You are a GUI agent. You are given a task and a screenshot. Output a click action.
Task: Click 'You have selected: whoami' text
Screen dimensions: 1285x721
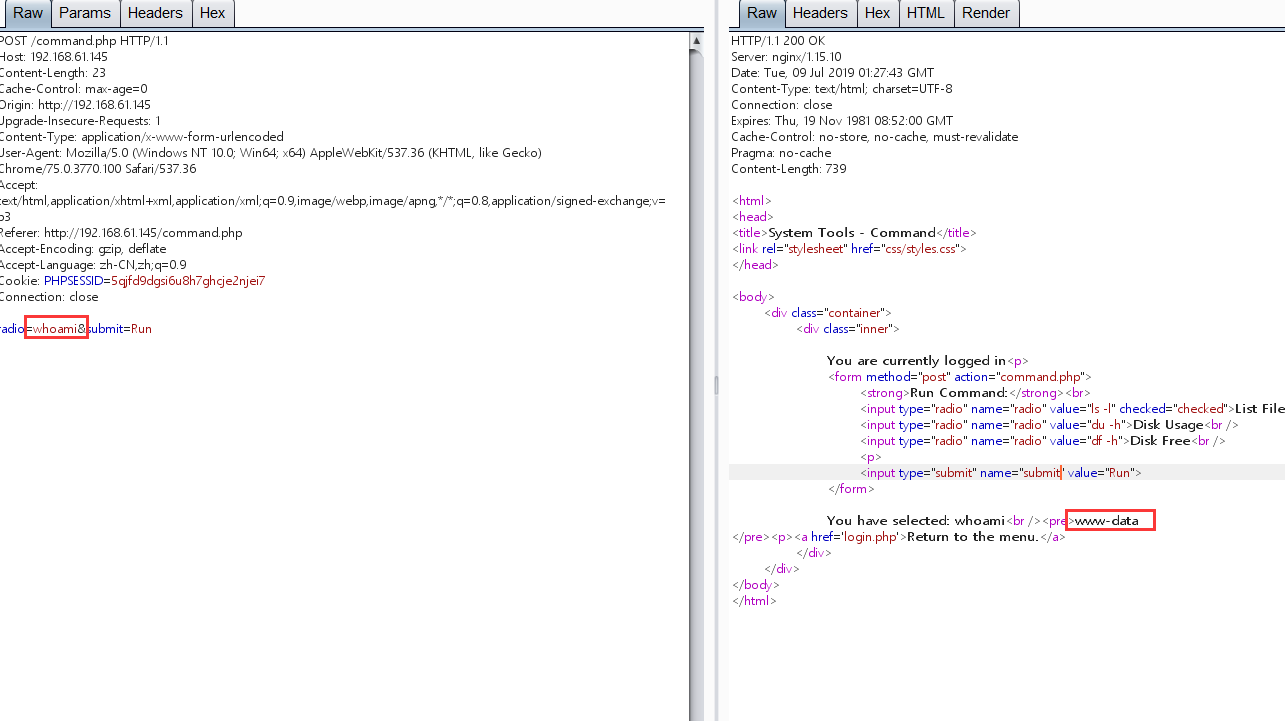pyautogui.click(x=916, y=521)
